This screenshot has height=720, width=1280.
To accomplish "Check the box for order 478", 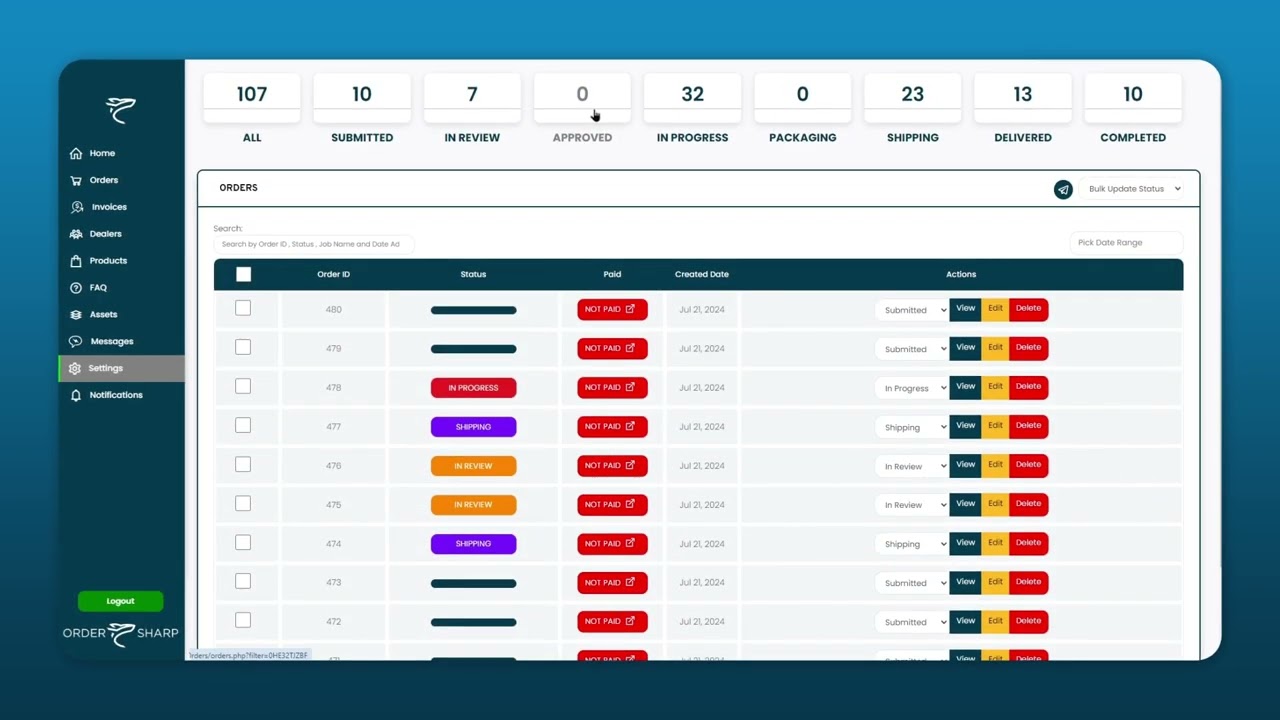I will pos(243,386).
